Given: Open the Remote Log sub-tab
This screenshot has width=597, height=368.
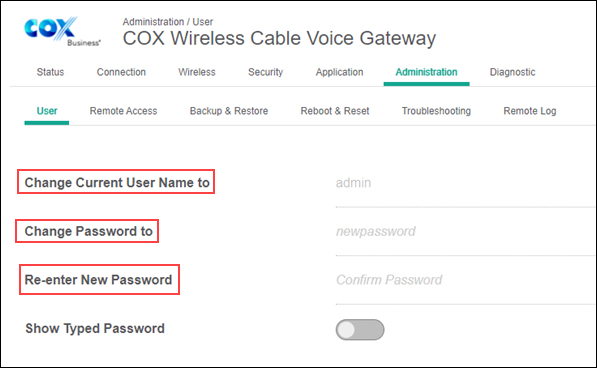Looking at the screenshot, I should [530, 111].
